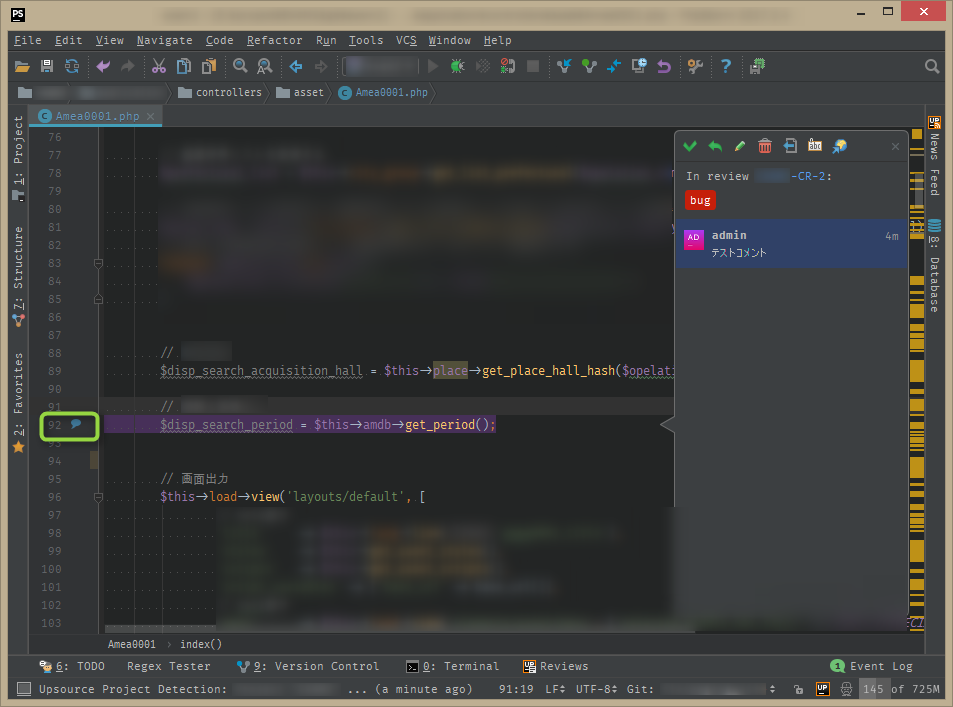Click the blue Help question mark

click(726, 66)
